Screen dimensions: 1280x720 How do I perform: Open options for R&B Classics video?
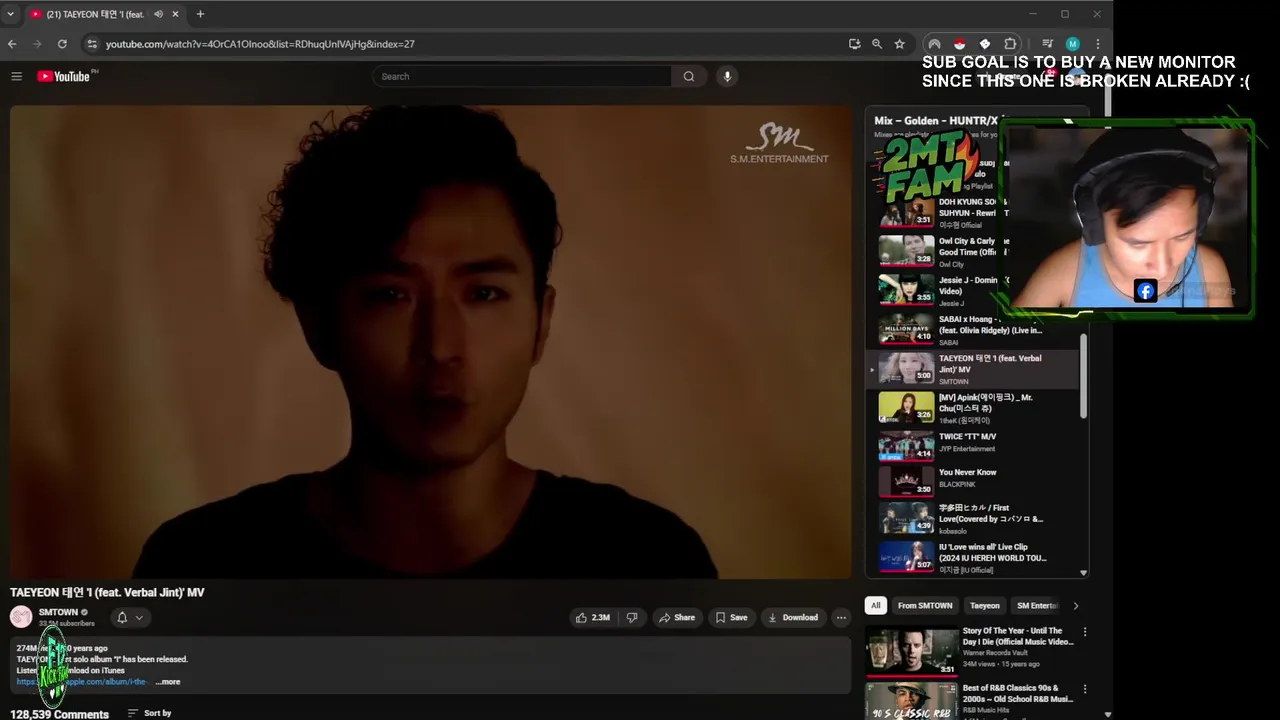(x=1084, y=689)
